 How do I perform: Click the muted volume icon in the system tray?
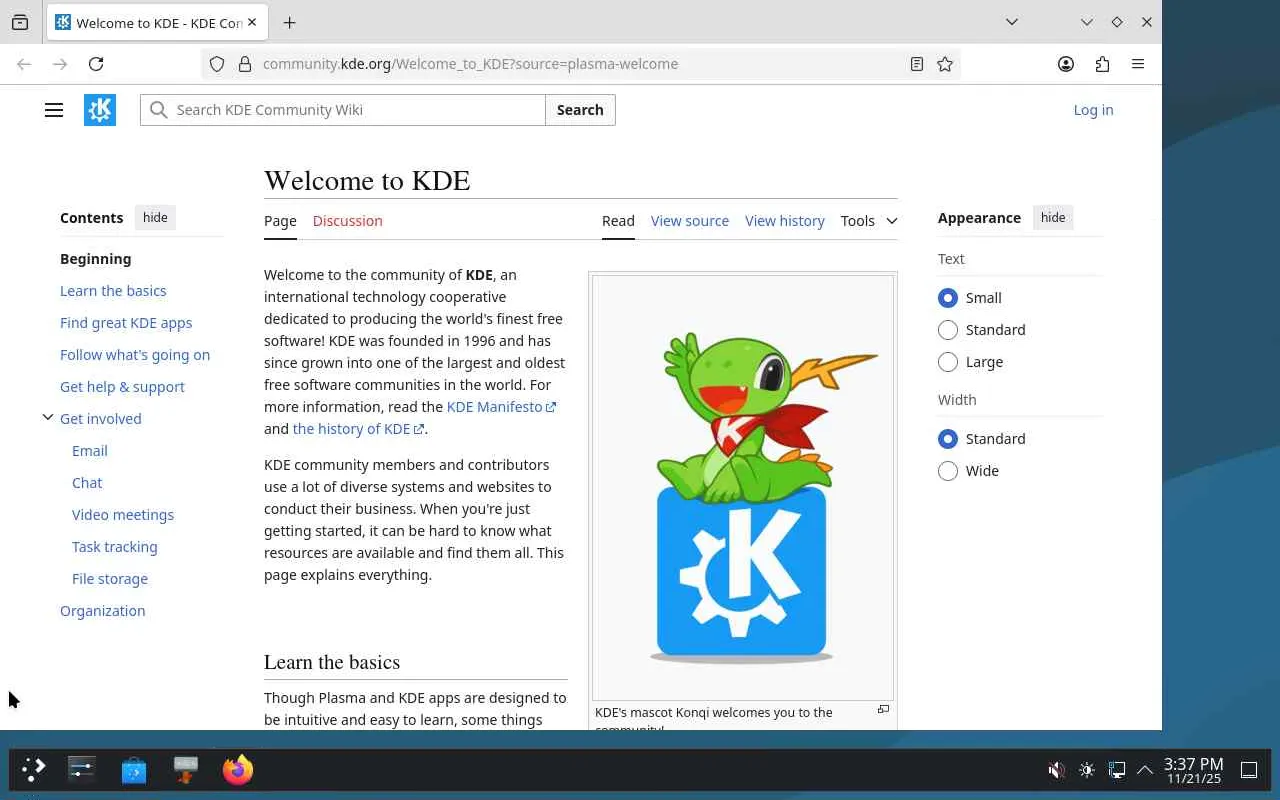pos(1056,770)
